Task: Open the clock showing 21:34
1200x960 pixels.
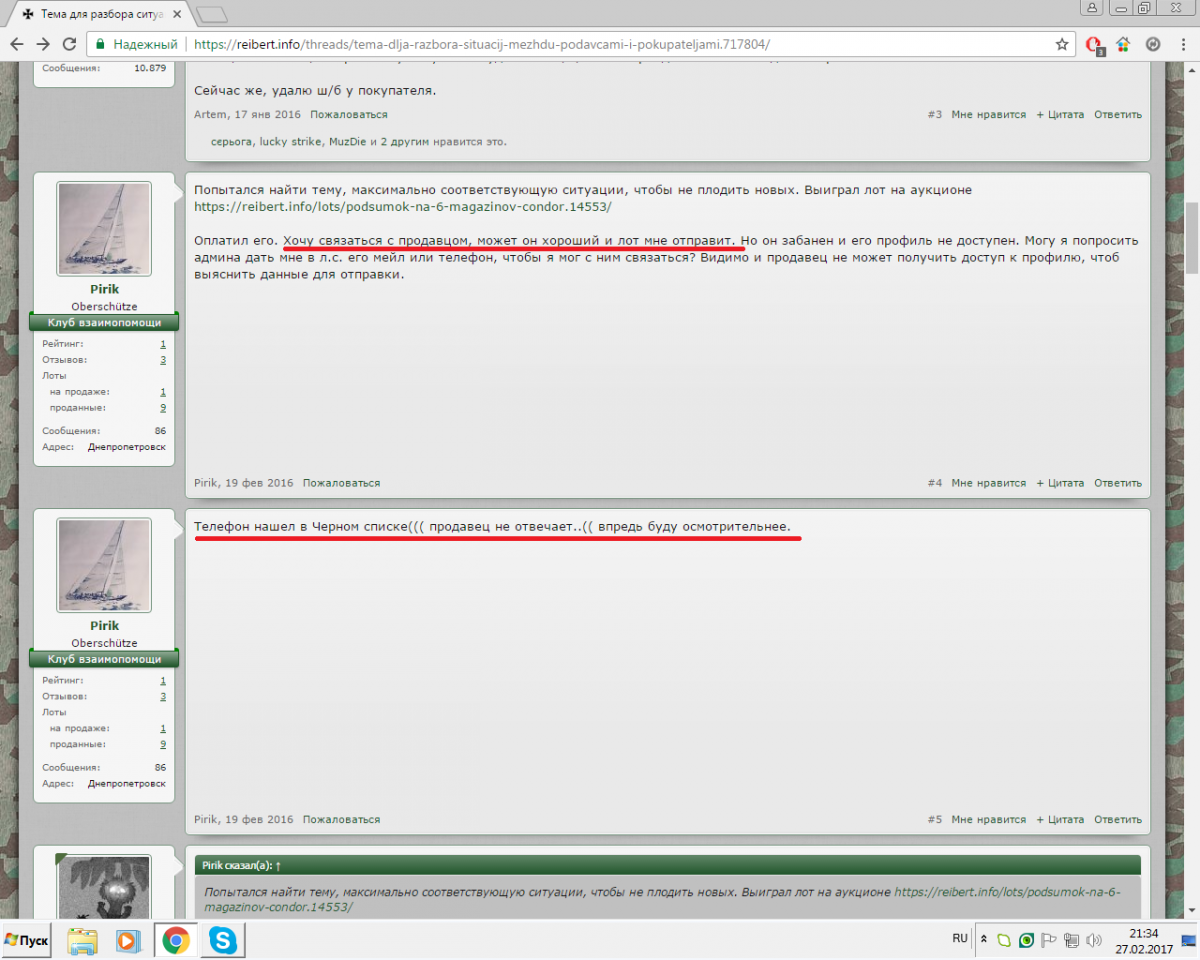Action: [1145, 940]
